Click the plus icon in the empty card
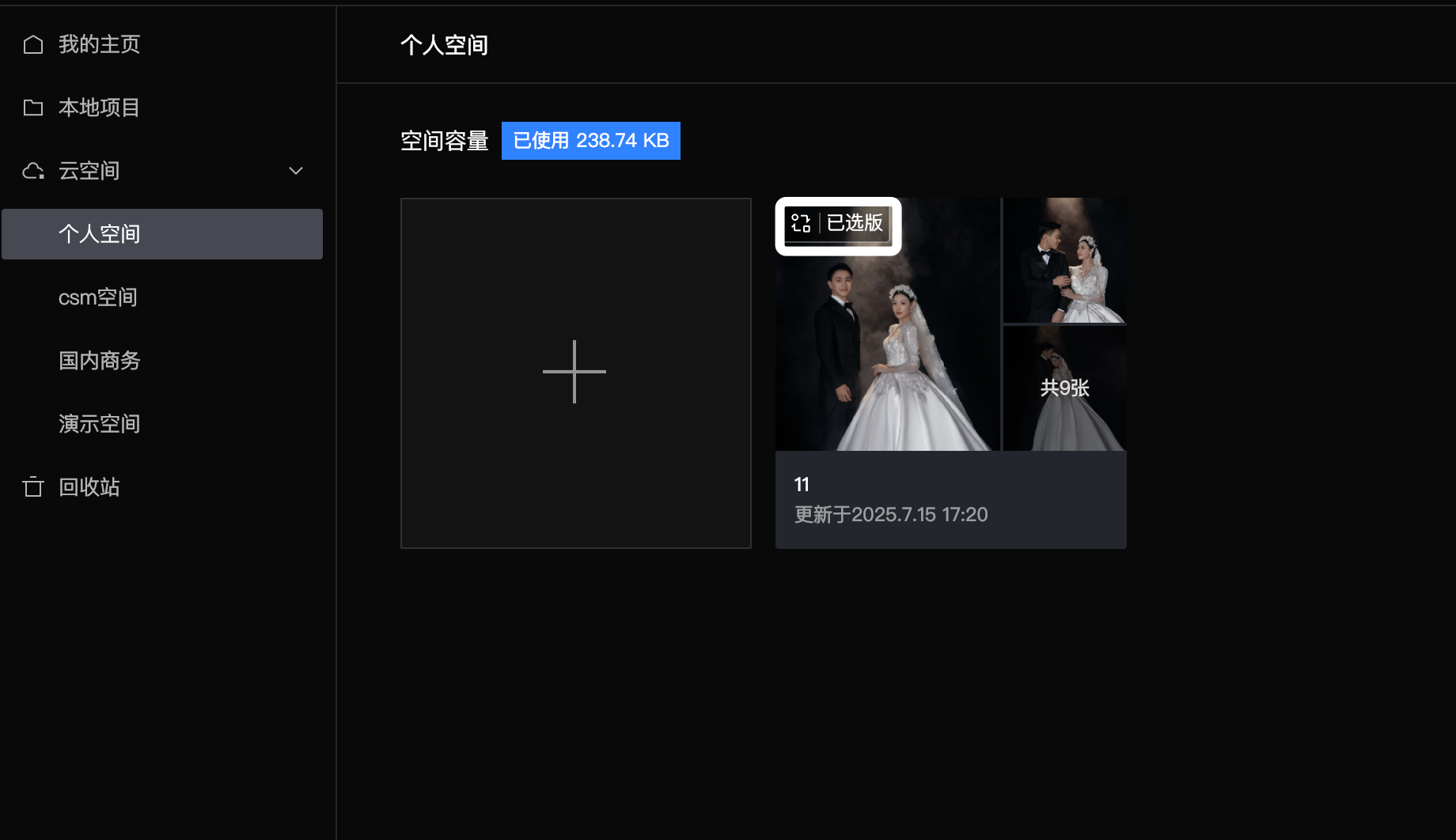 574,372
